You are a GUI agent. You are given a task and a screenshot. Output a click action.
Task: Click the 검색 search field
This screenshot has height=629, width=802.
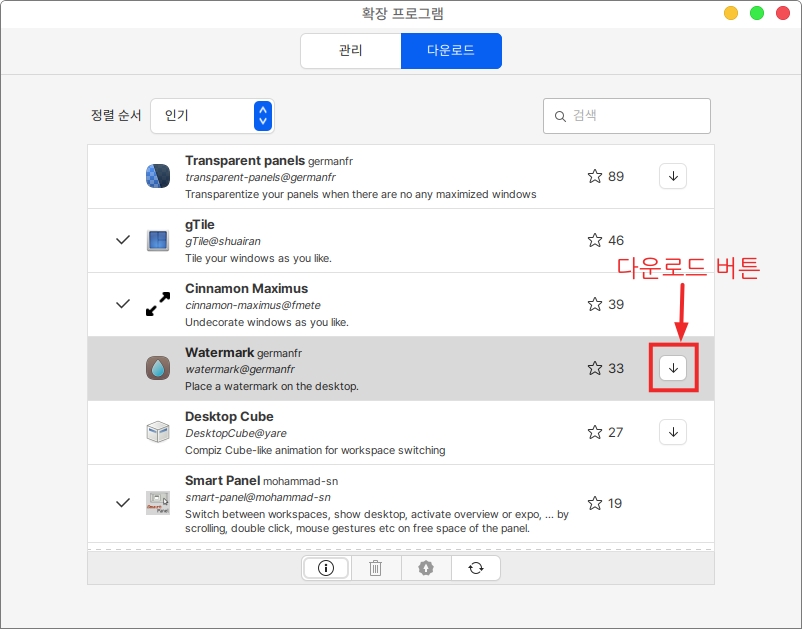point(627,116)
